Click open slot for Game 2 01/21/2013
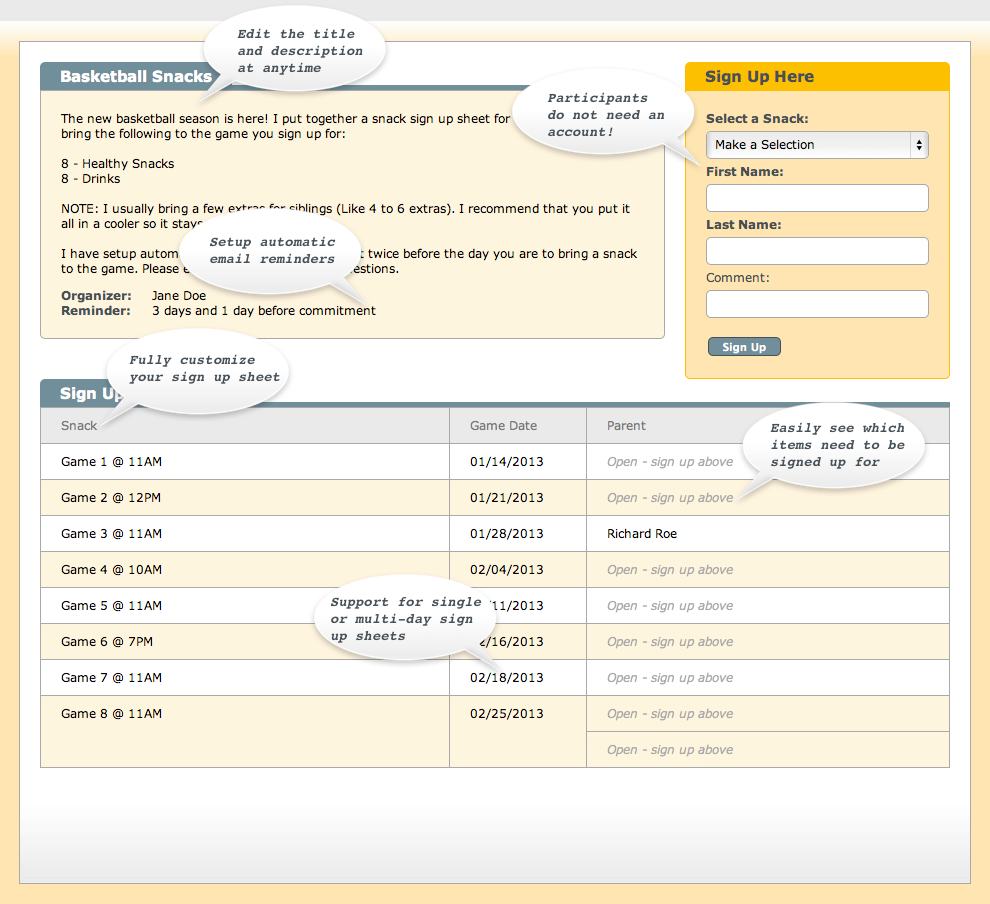 [670, 497]
